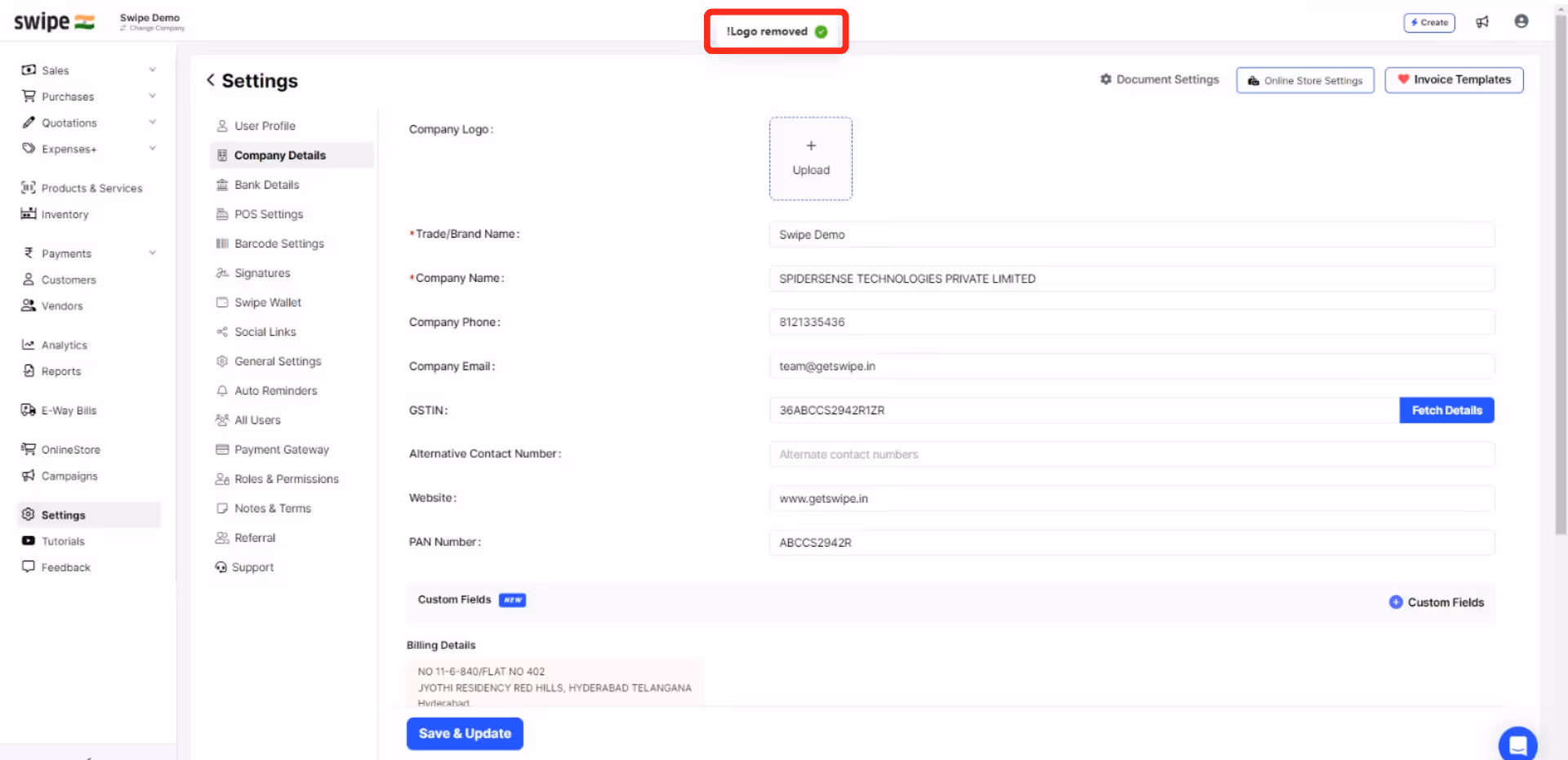The width and height of the screenshot is (1568, 760).
Task: Click the Company Name input field
Action: coord(1132,279)
